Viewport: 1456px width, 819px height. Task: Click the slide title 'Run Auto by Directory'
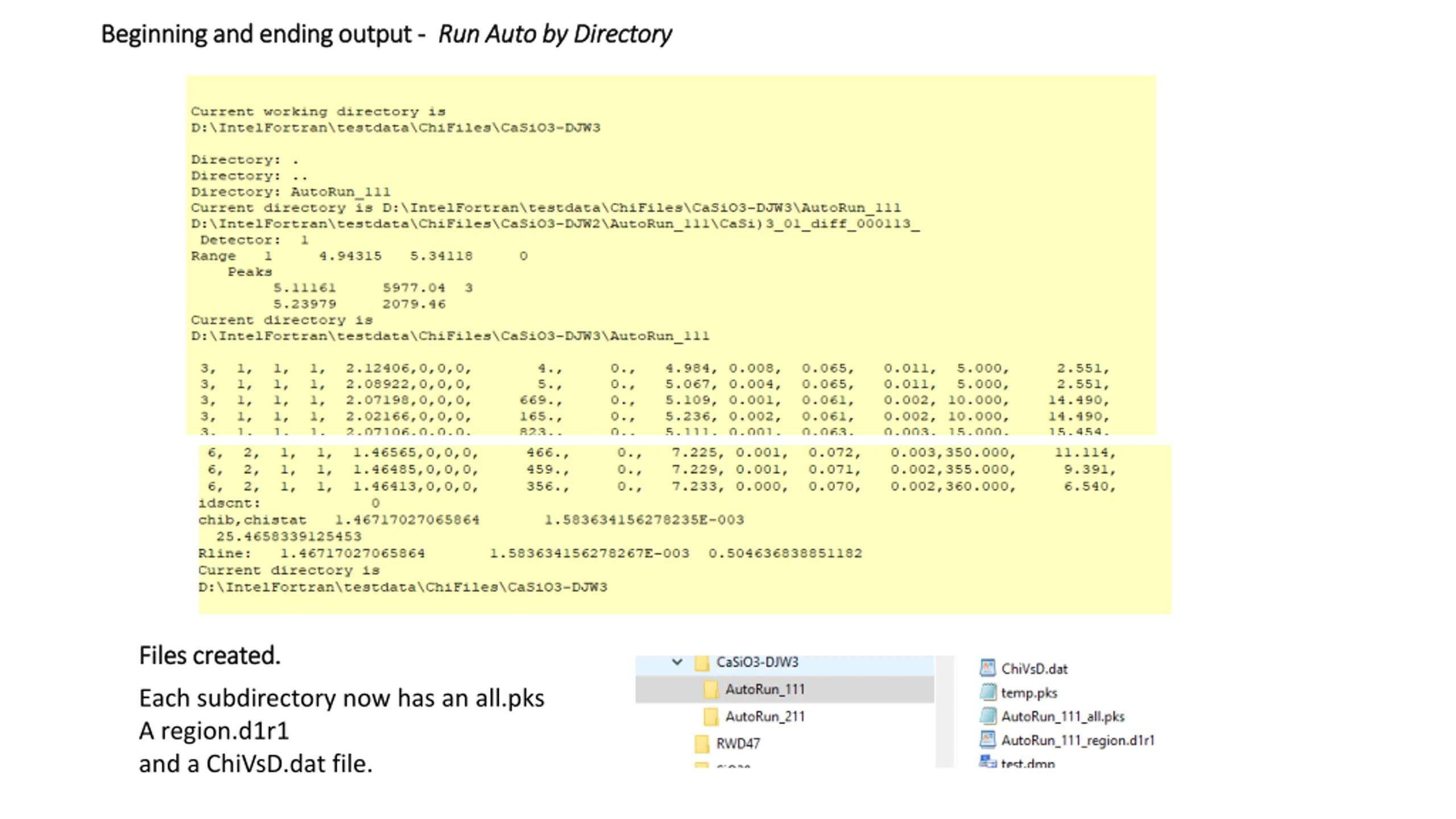coord(555,34)
